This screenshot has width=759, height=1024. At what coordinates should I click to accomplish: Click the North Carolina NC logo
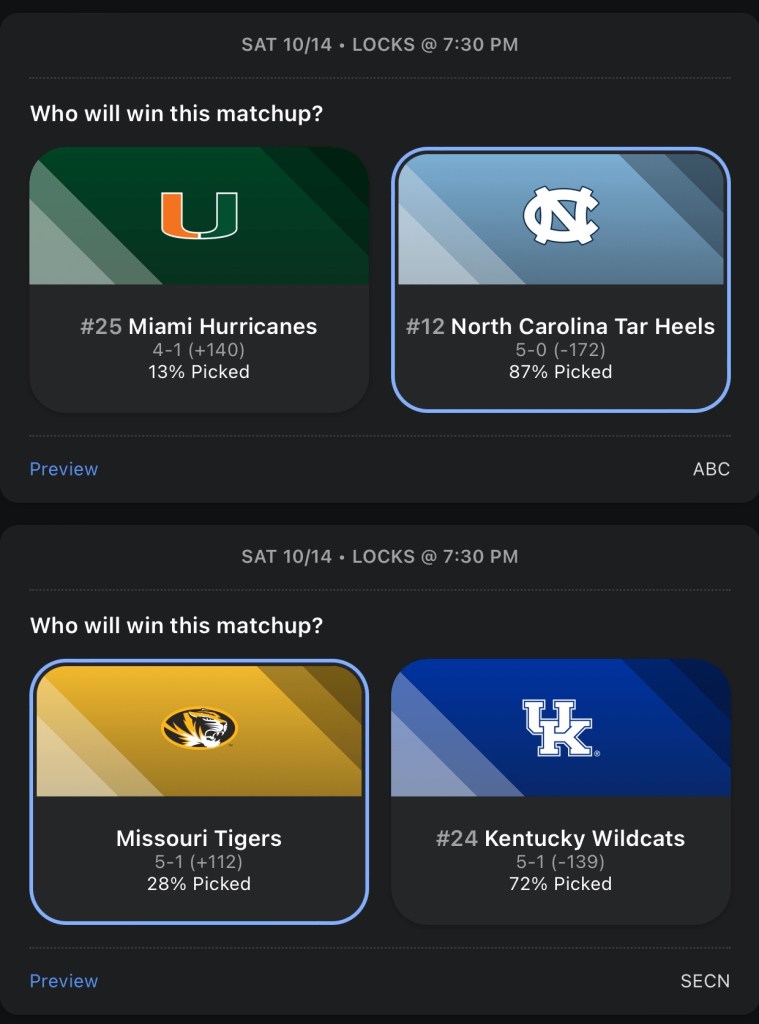click(x=560, y=215)
